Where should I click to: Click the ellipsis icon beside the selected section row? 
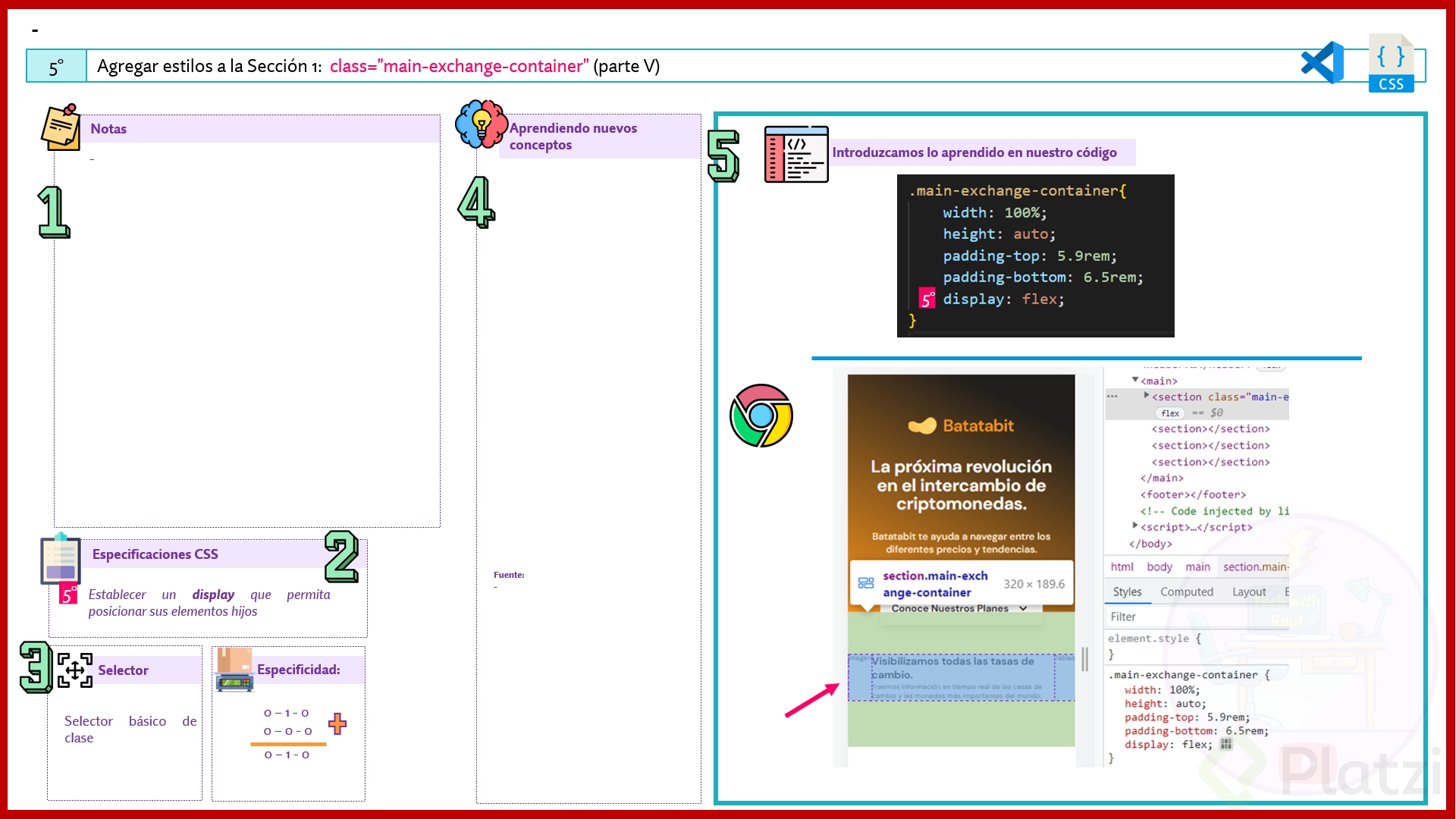click(x=1112, y=396)
